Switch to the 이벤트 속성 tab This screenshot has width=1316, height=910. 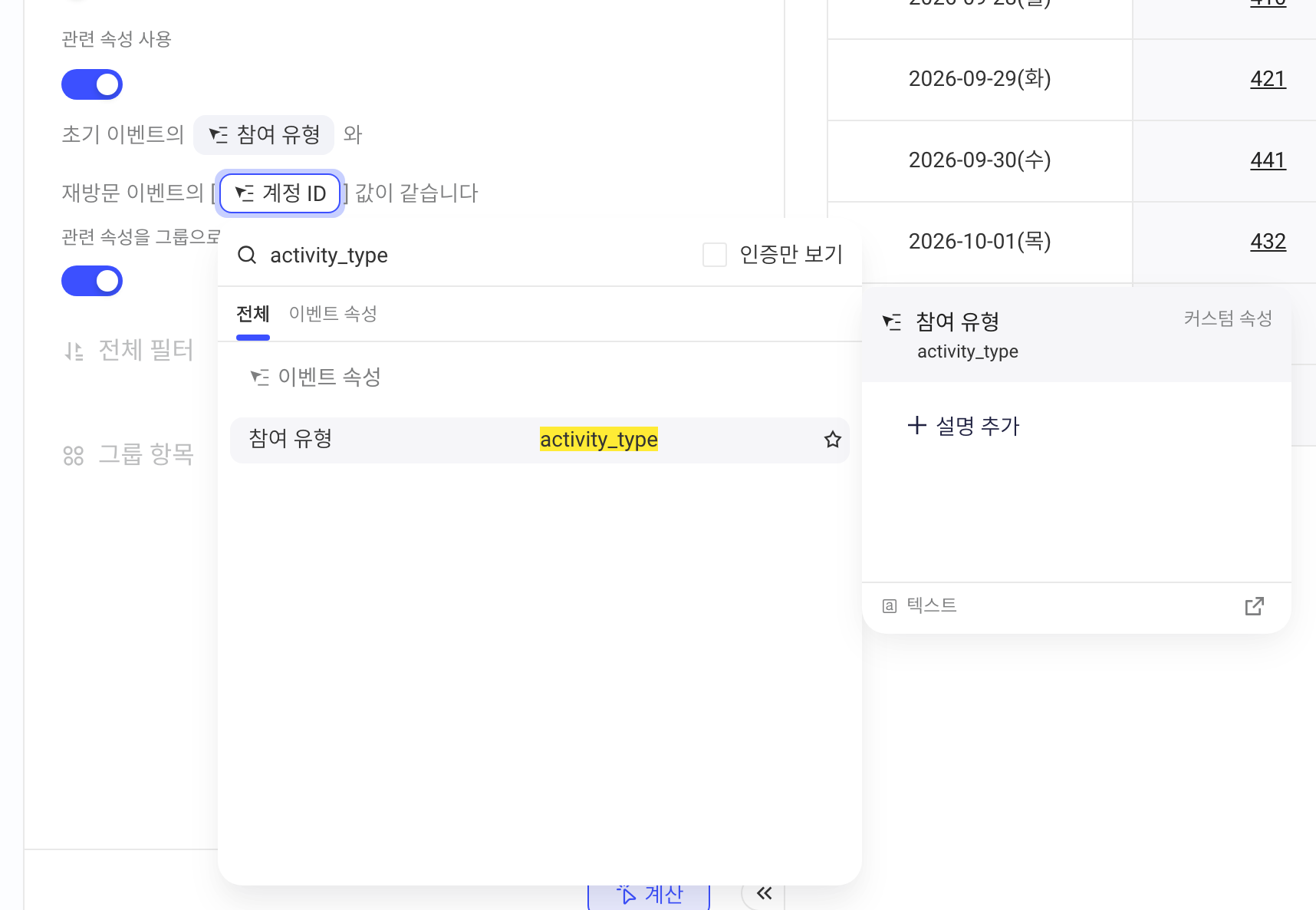333,314
